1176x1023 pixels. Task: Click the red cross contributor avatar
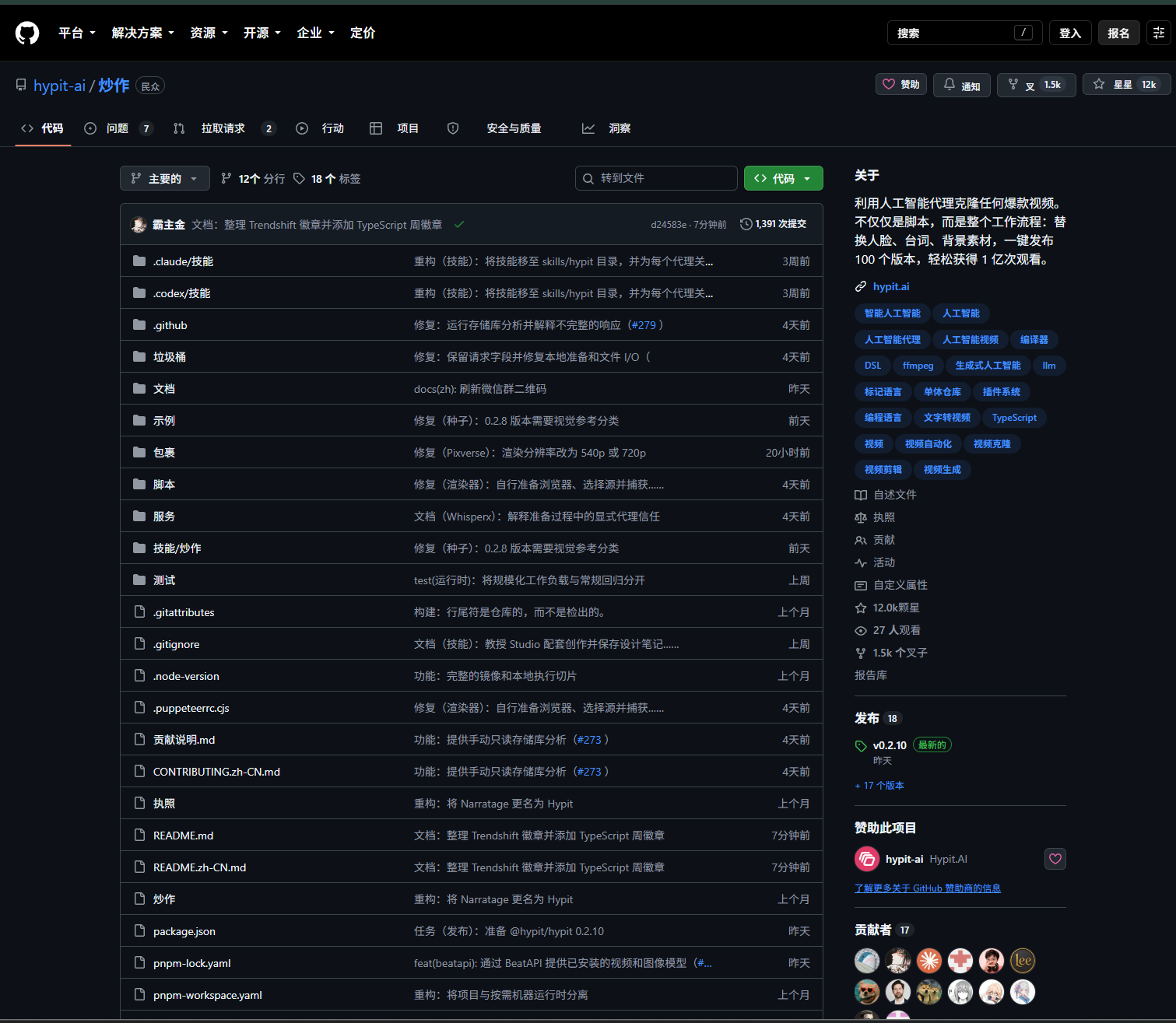click(960, 961)
